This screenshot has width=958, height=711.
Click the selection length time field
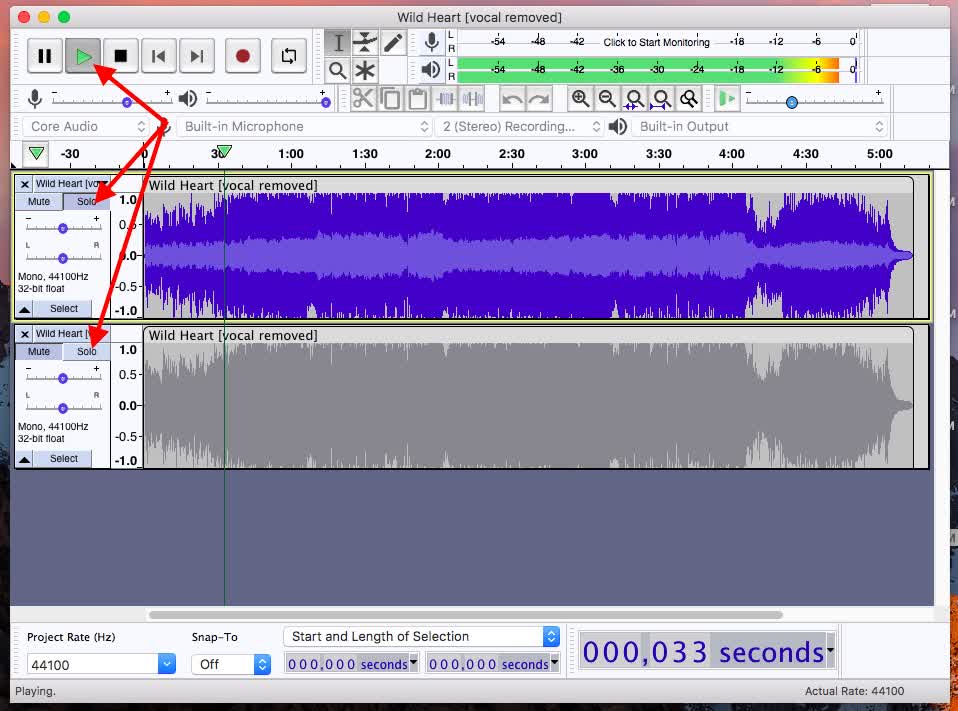493,663
